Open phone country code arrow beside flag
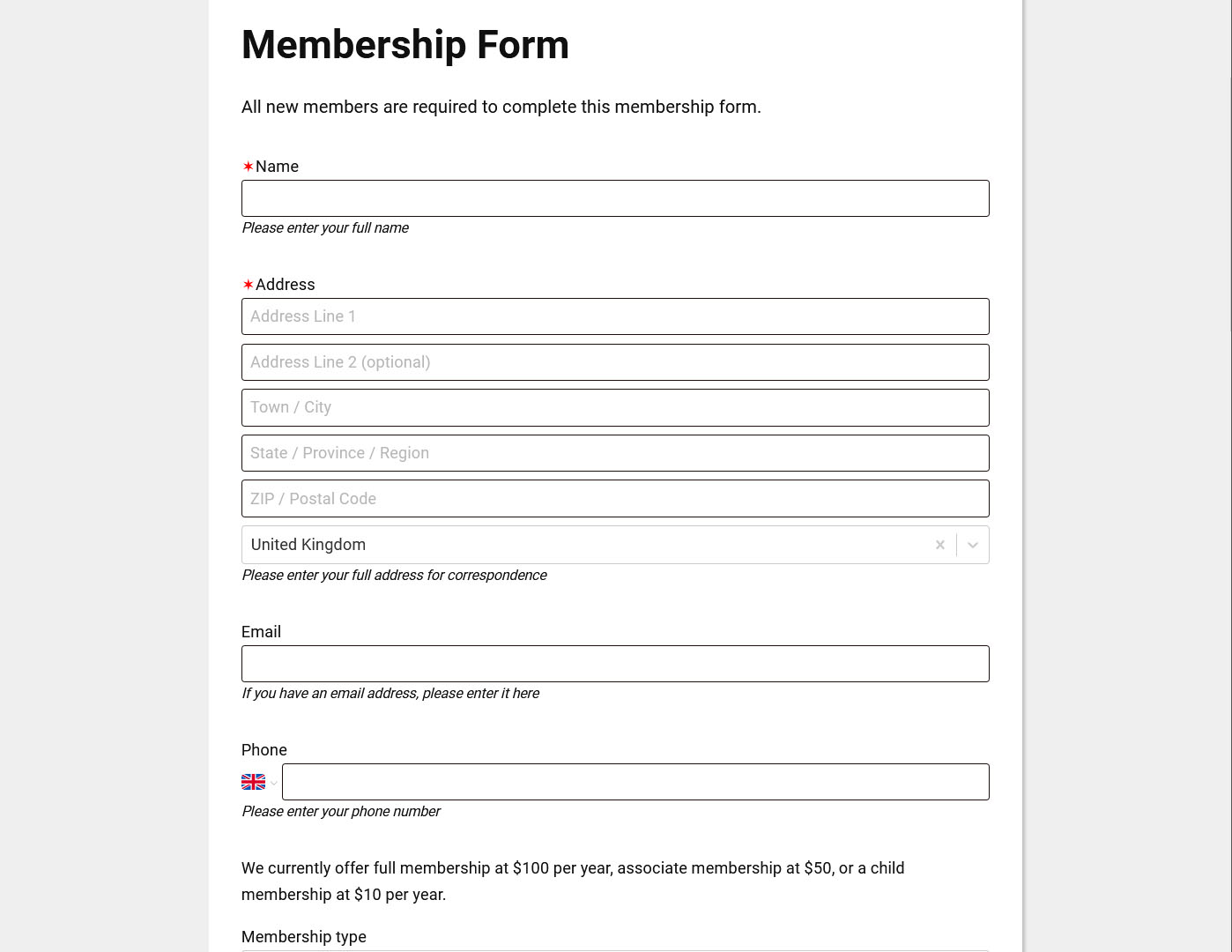The width and height of the screenshot is (1232, 952). point(274,783)
